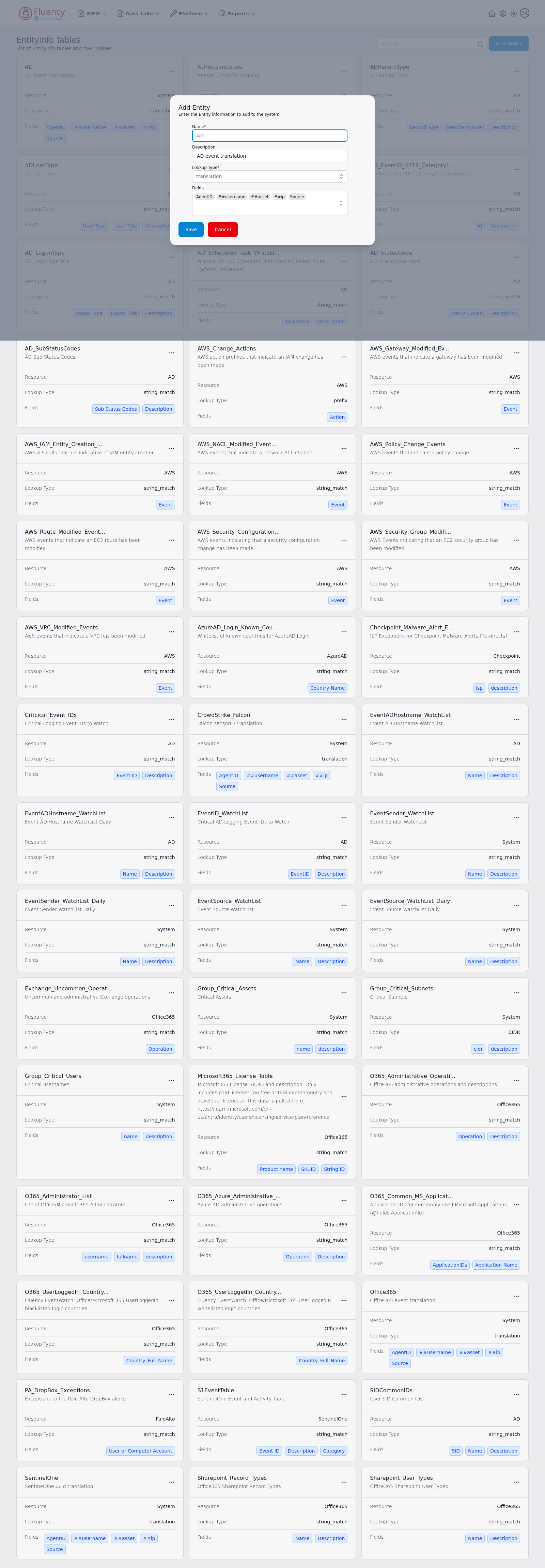Click ApplicationIDs tag in O365_Common_MS card
The height and width of the screenshot is (1568, 545).
449,1265
